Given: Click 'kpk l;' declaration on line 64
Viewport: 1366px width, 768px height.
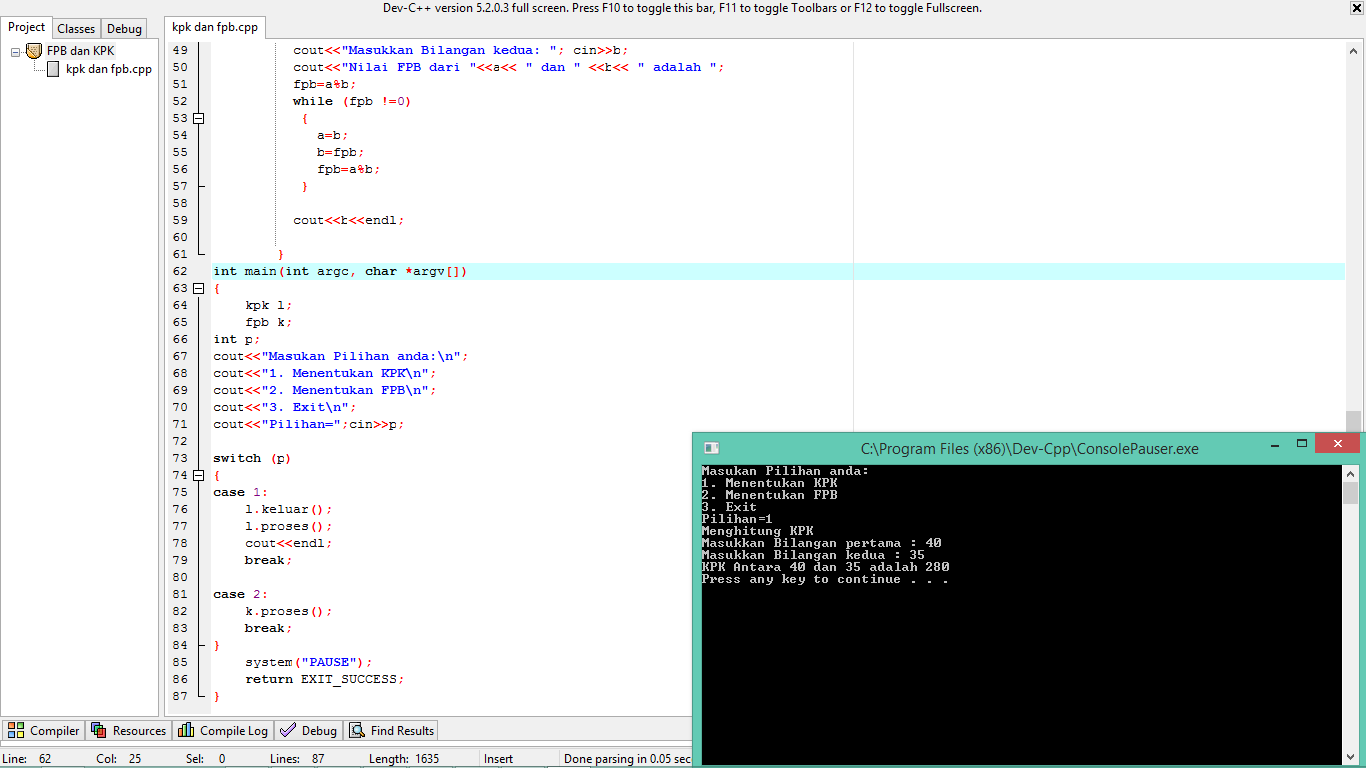Looking at the screenshot, I should (x=269, y=305).
